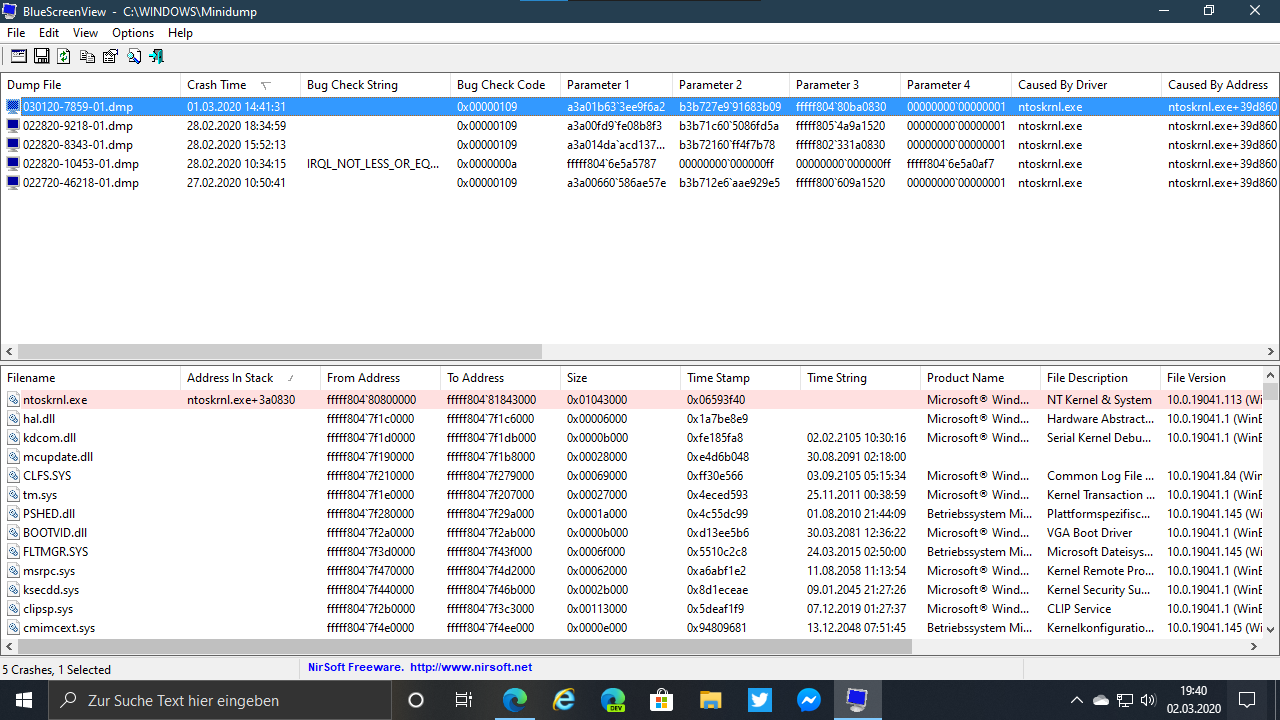Open the View menu

tap(85, 33)
